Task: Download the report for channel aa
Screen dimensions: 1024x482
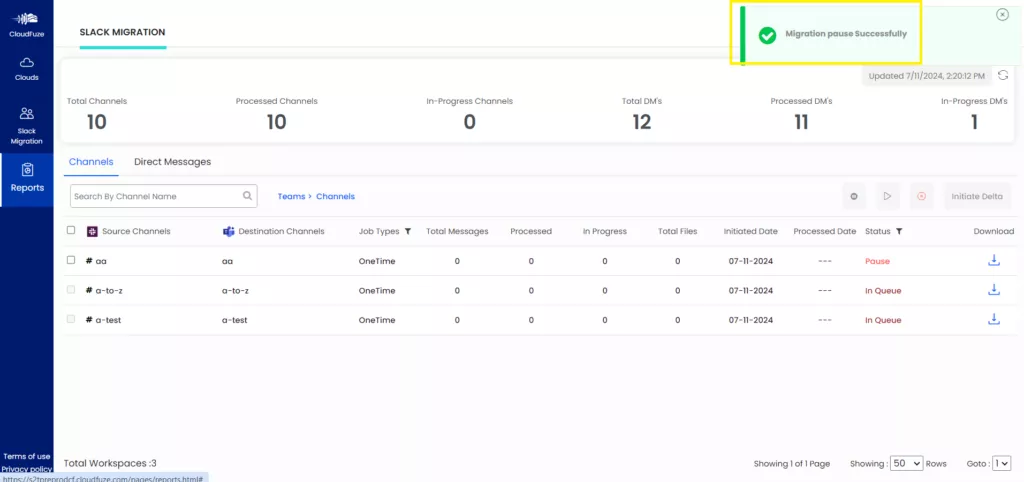Action: (994, 260)
